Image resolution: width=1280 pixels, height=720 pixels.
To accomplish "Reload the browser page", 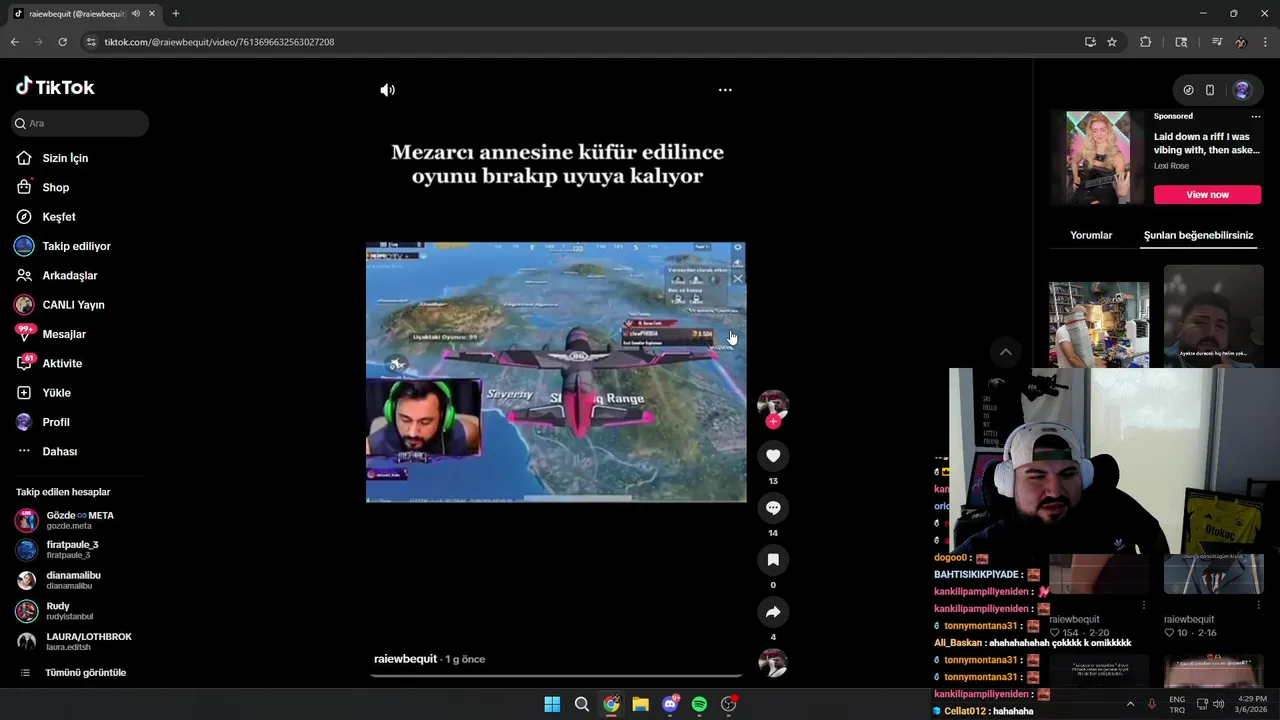I will click(62, 42).
